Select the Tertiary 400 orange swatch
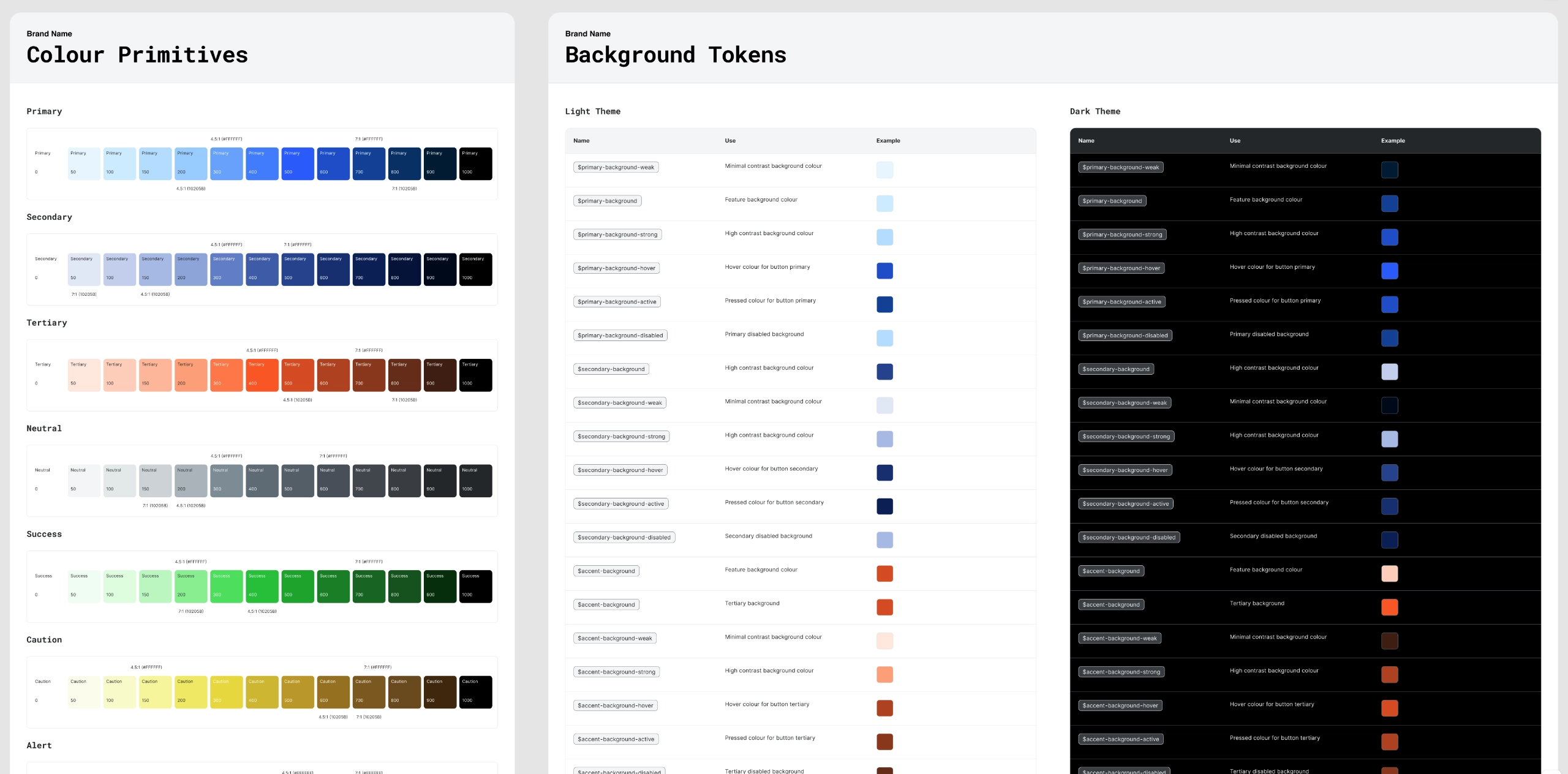The height and width of the screenshot is (774, 1568). (262, 375)
